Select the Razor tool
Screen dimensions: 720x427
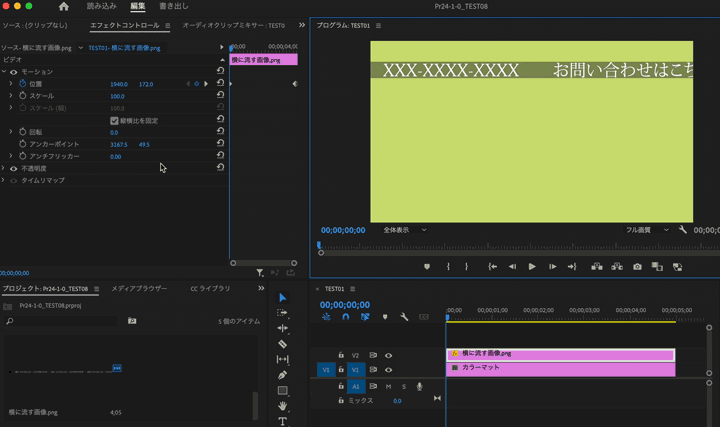click(282, 344)
